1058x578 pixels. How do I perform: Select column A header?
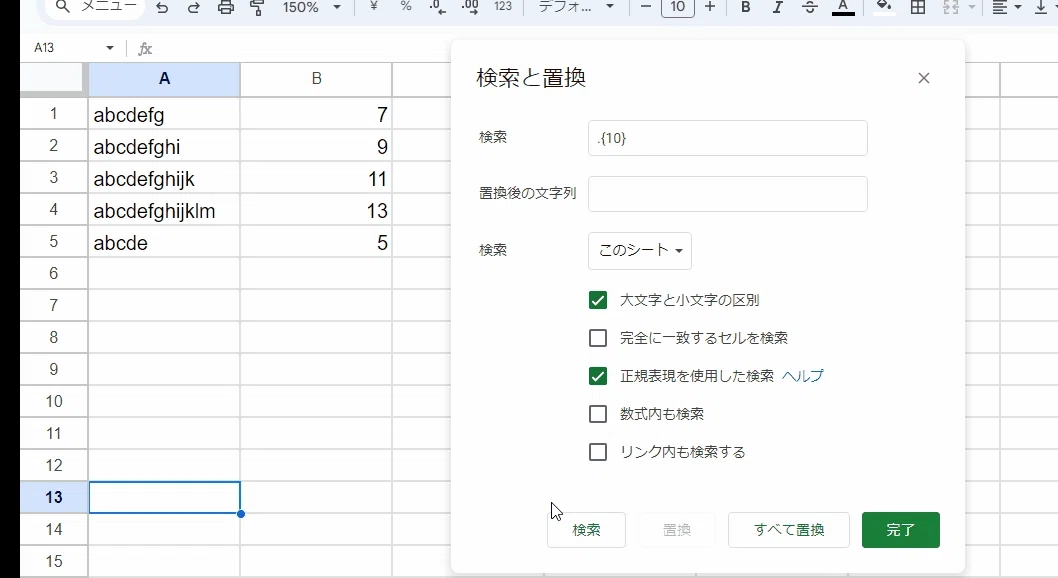pos(164,79)
